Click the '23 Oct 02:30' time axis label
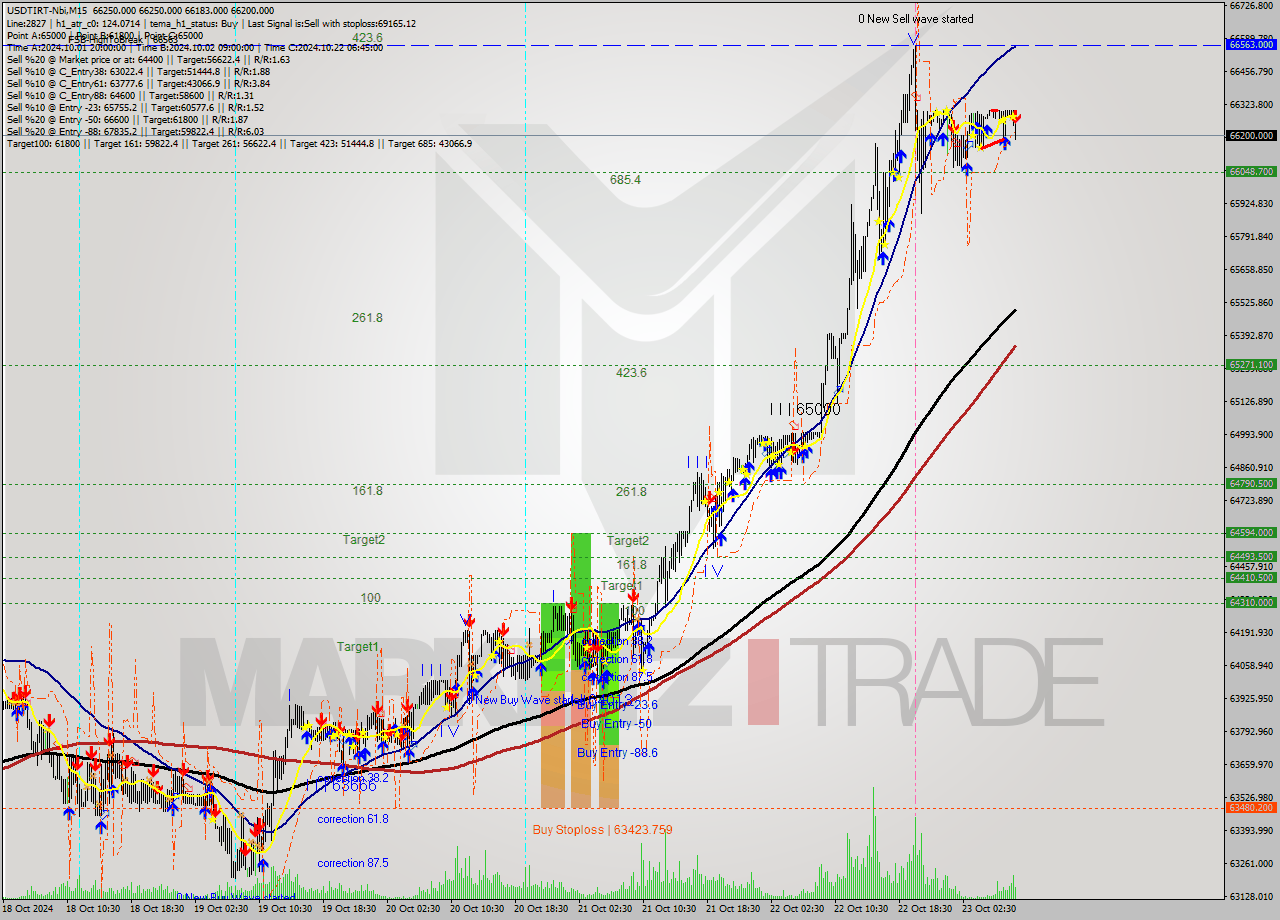This screenshot has width=1280, height=920. 989,909
